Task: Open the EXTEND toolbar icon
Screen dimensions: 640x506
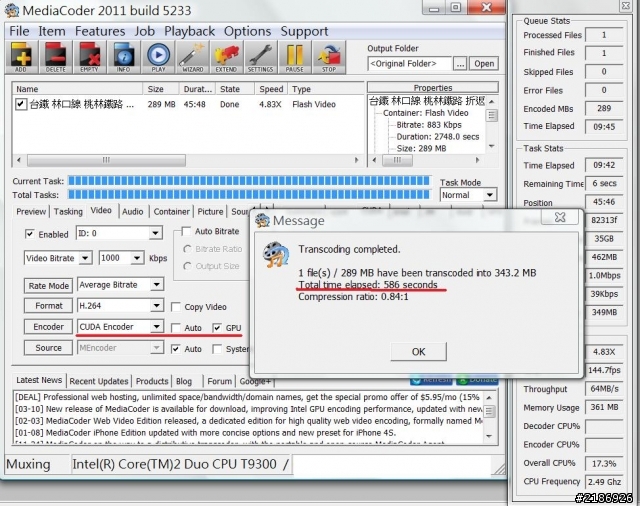Action: (x=226, y=57)
